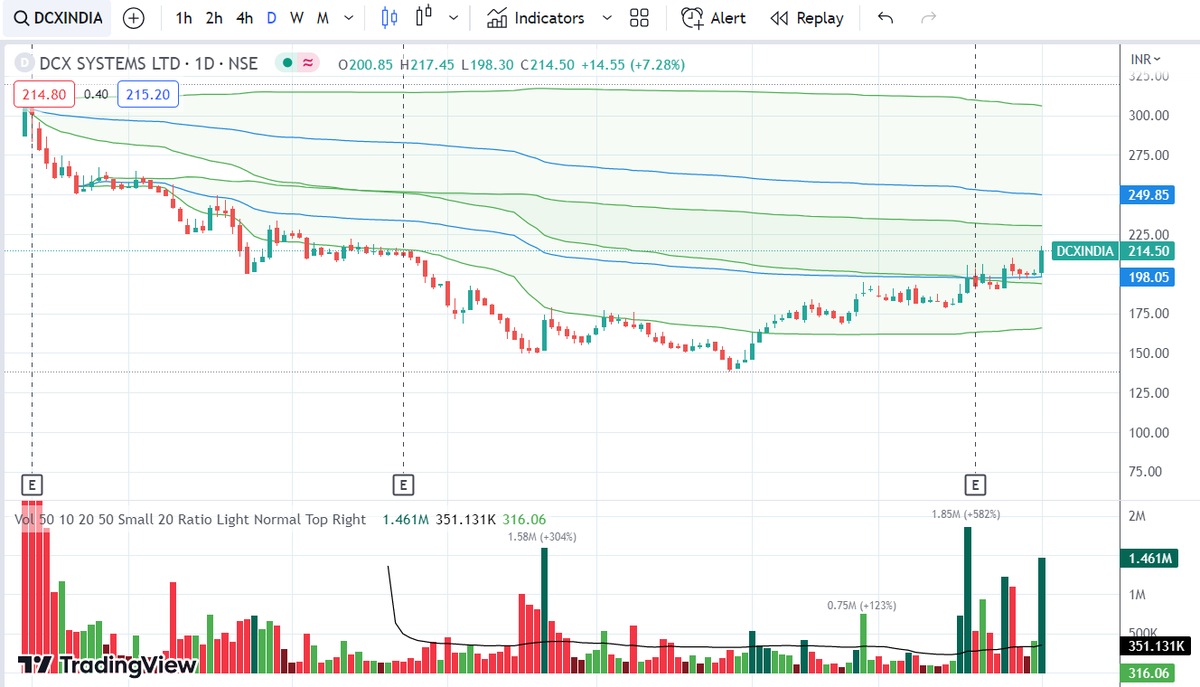Click the TradingView logo

106,665
